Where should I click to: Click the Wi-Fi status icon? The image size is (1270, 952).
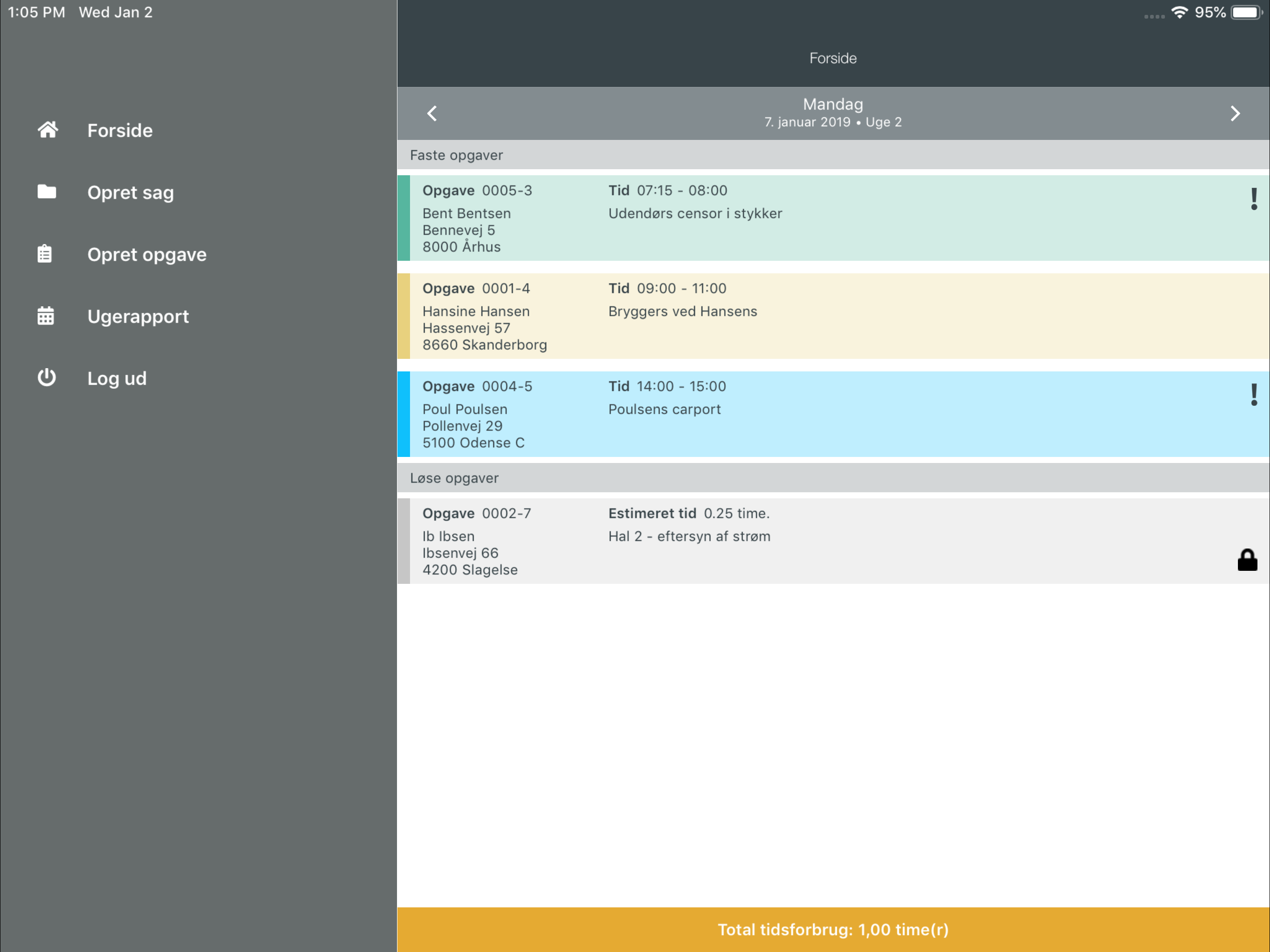coord(1179,12)
